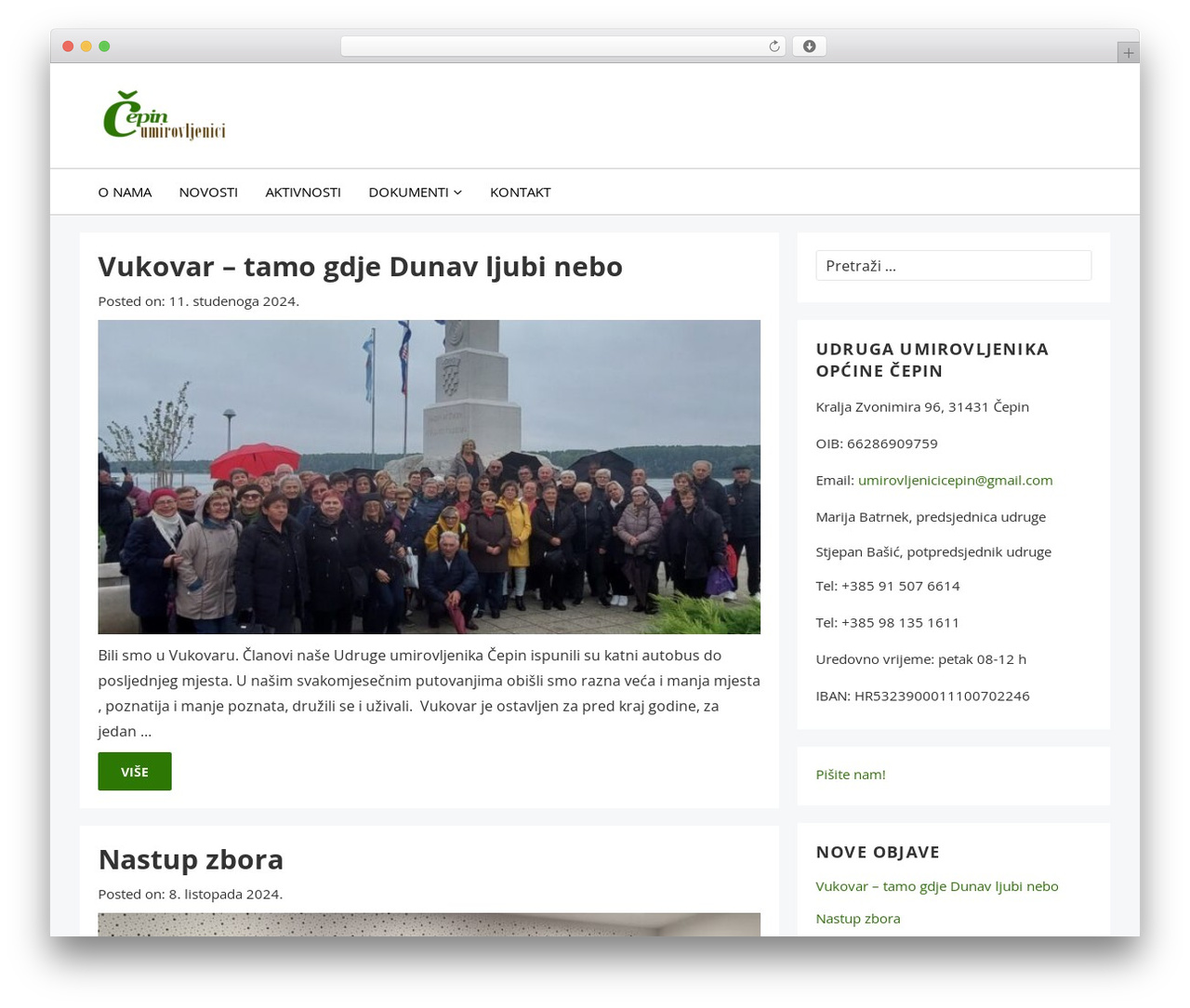Open the AKTIVNOSTI menu item
The image size is (1190, 1008).
coord(303,192)
